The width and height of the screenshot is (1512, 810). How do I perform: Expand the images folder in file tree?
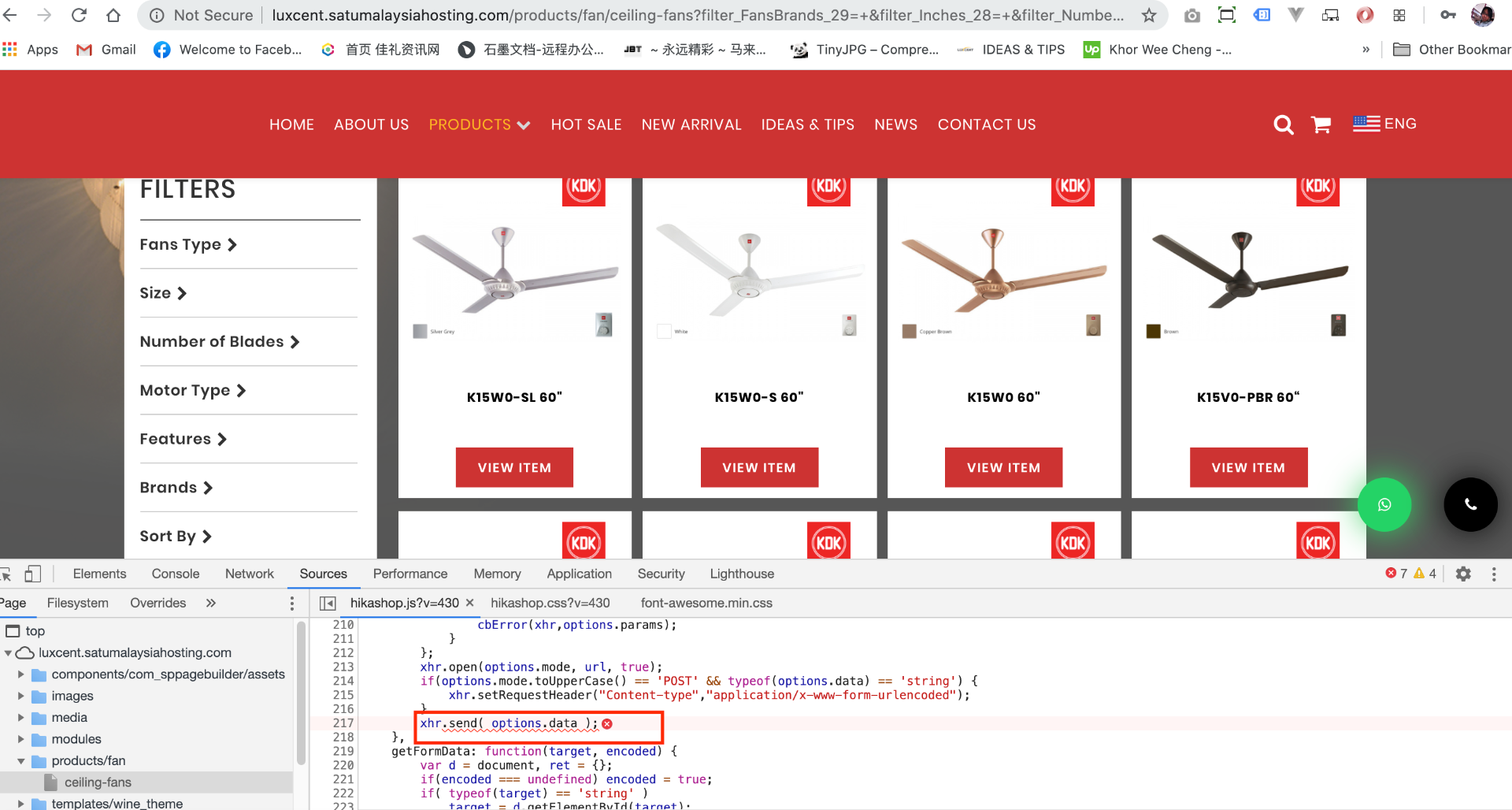tap(20, 696)
